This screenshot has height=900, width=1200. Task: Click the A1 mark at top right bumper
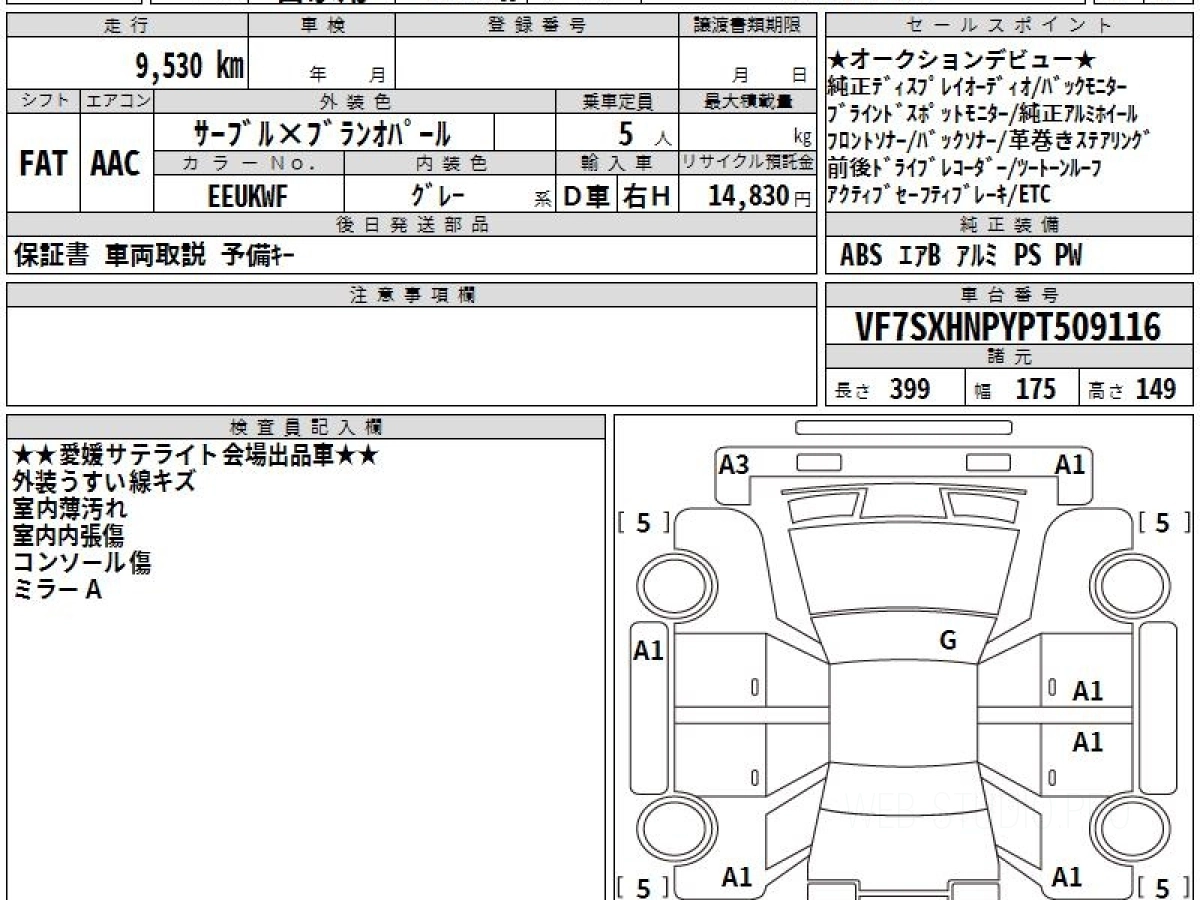click(1070, 464)
